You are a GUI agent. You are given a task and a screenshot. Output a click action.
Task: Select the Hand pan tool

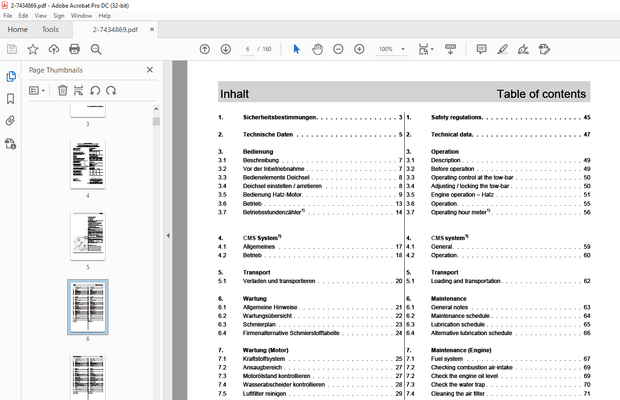pyautogui.click(x=317, y=49)
